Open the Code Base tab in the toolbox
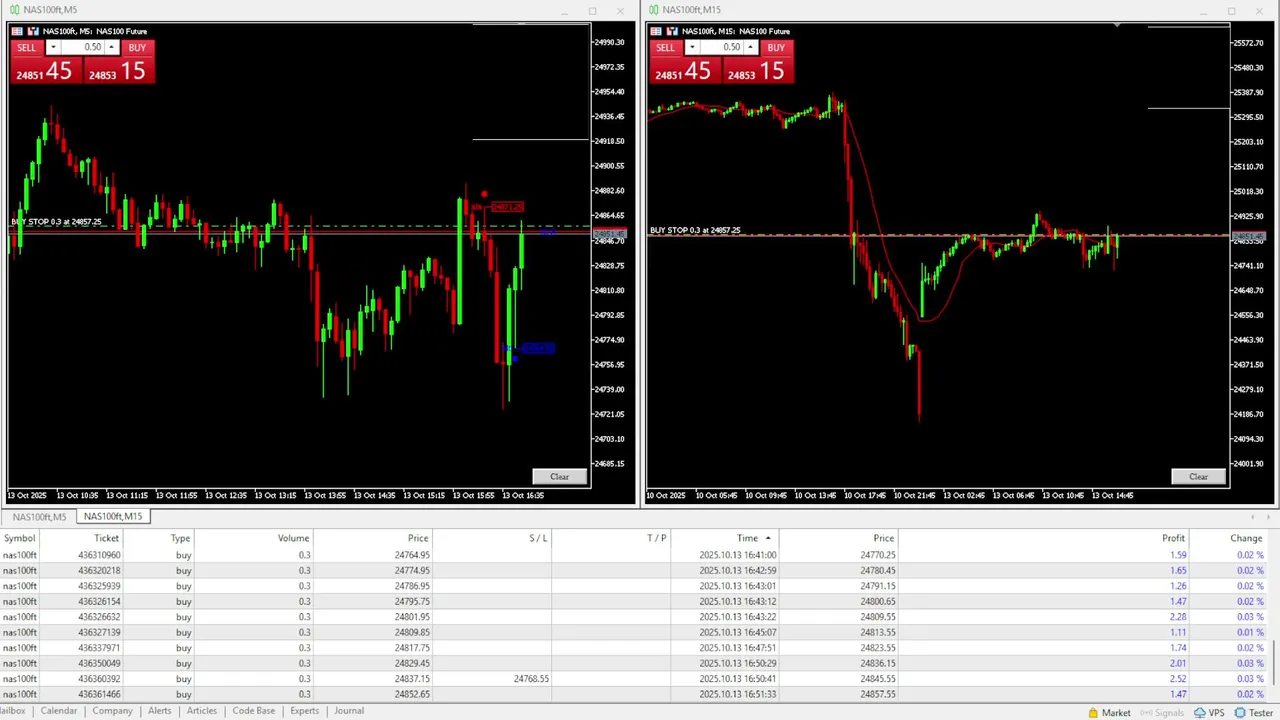The height and width of the screenshot is (720, 1280). 254,711
